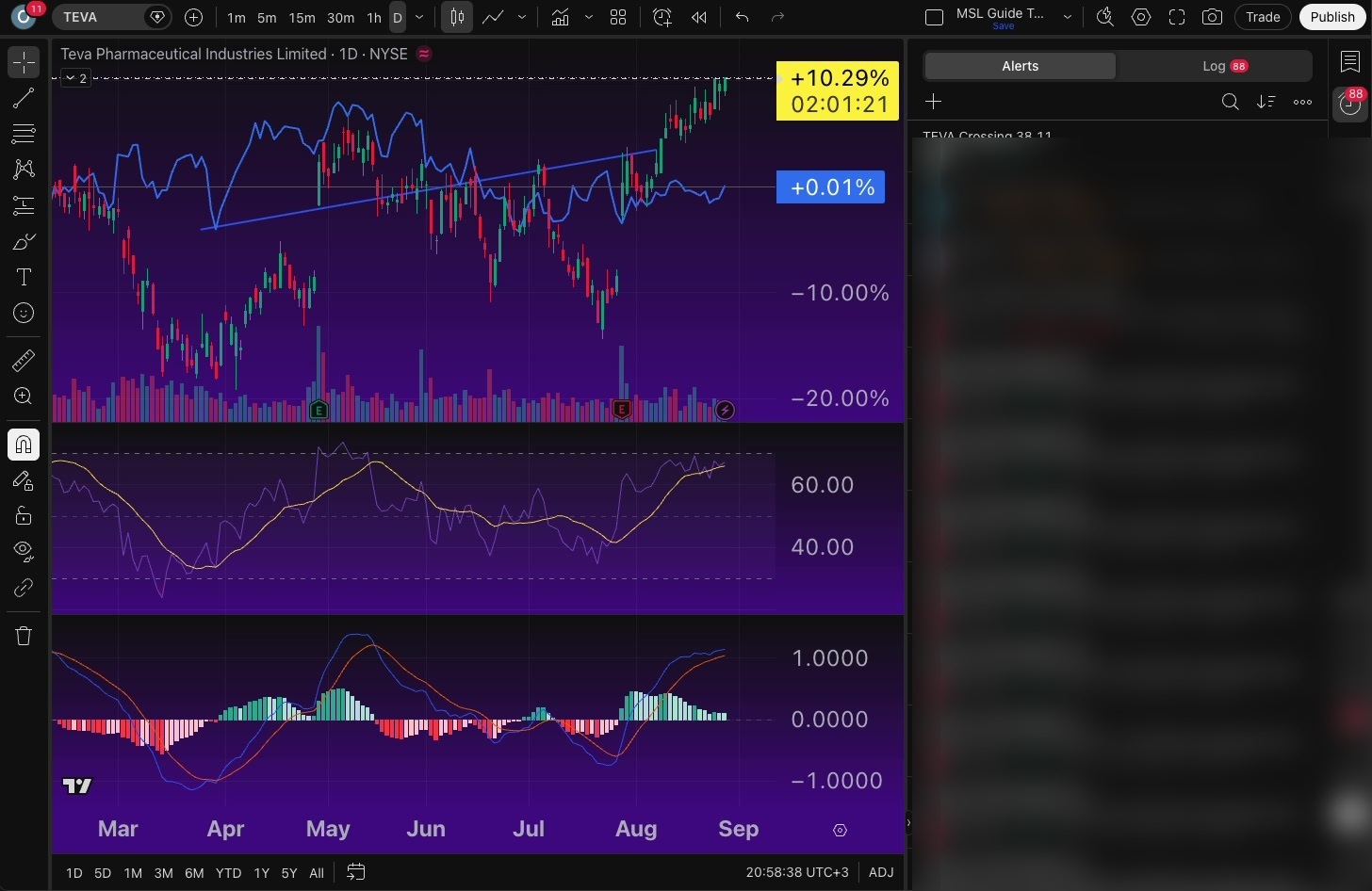The width and height of the screenshot is (1372, 891).
Task: Click the trash remove objects icon
Action: (24, 636)
